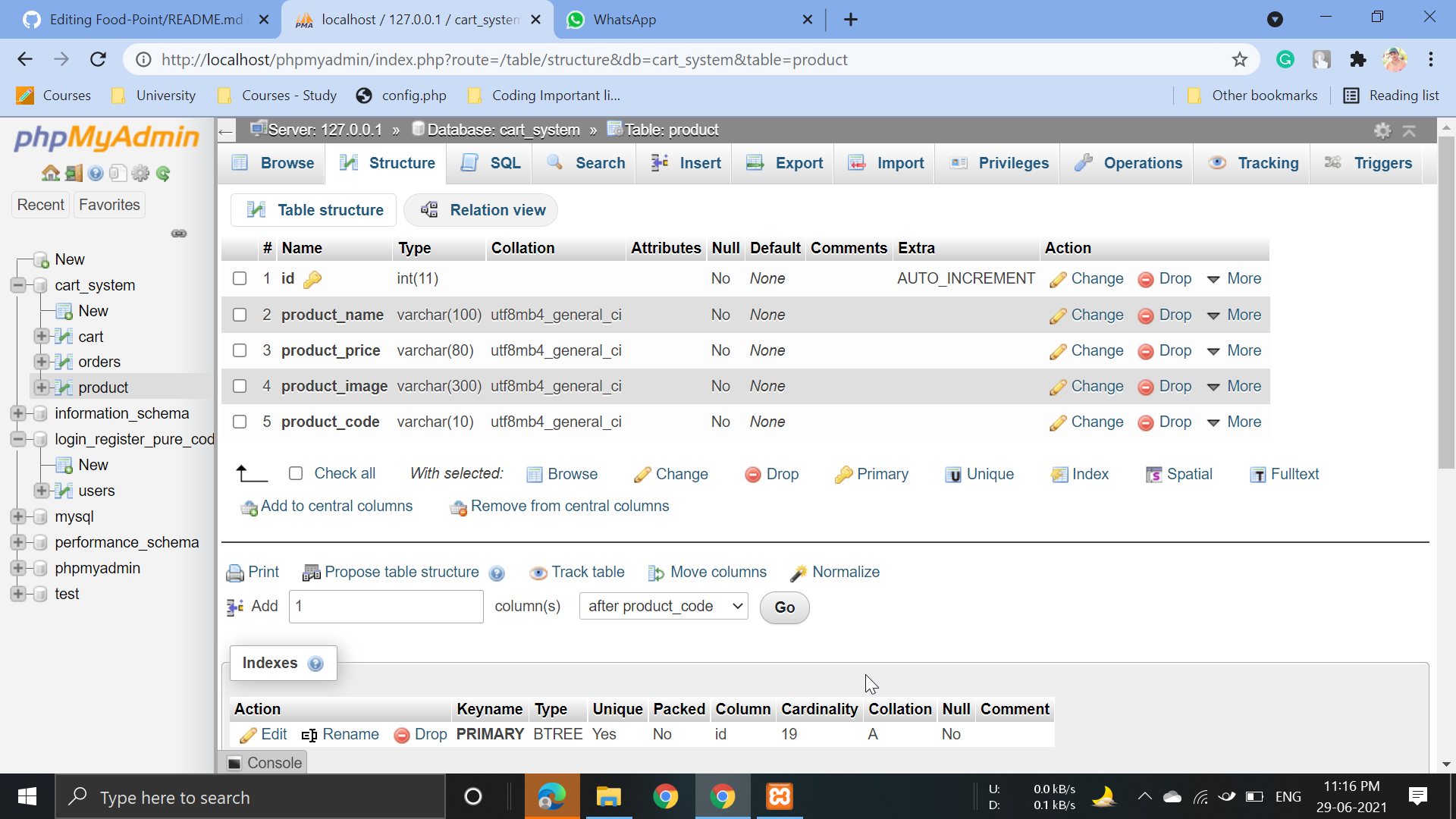Click the link chain icon in sidebar
Screen dimensions: 1456x819
[x=179, y=234]
